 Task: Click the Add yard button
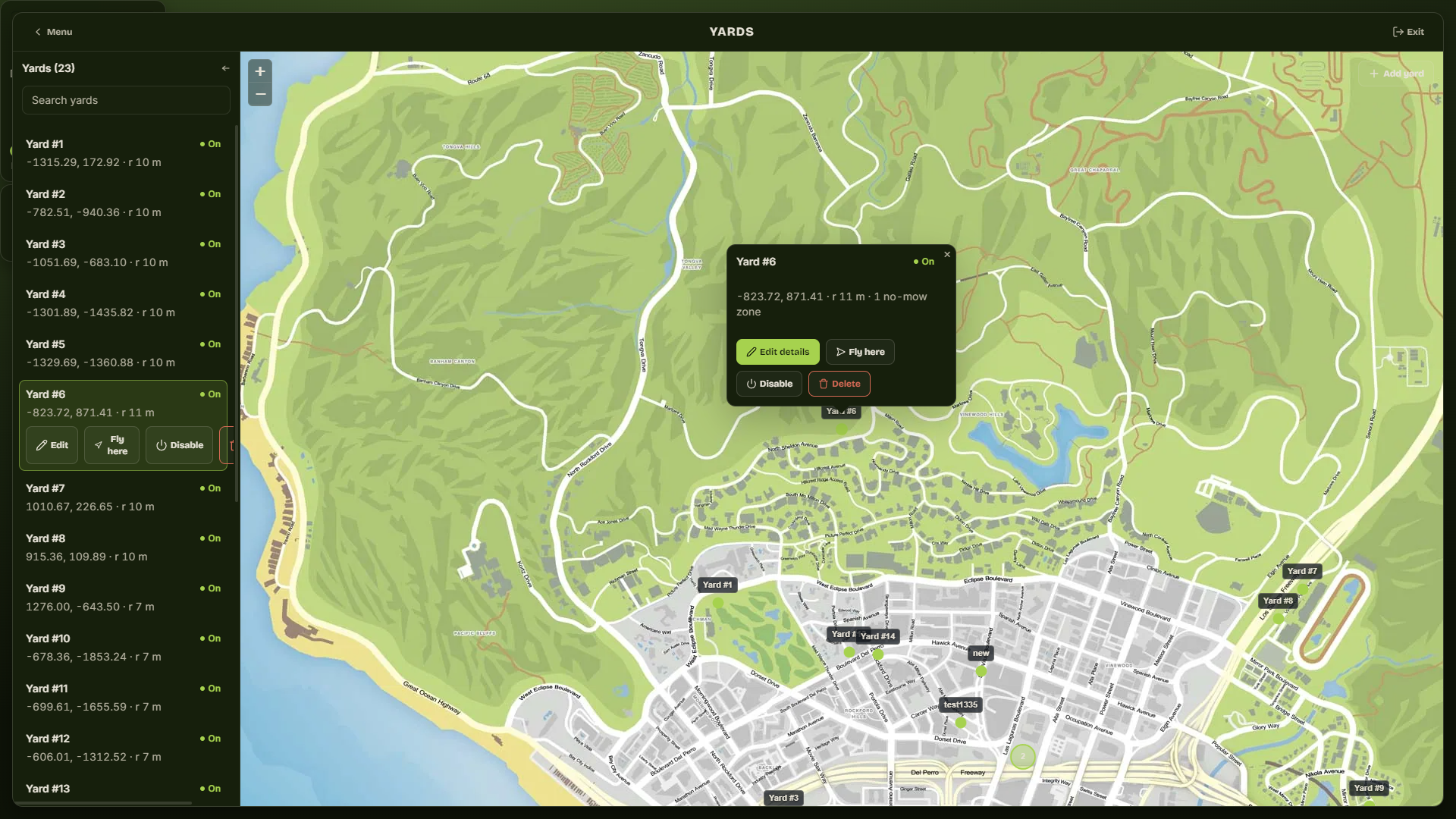(1396, 74)
